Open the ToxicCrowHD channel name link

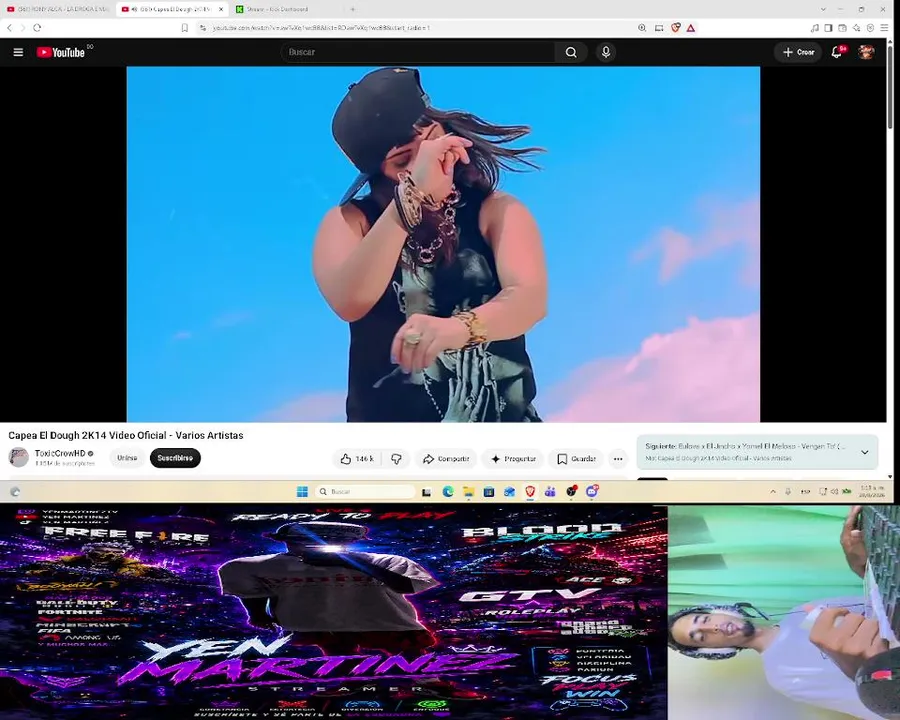[x=60, y=453]
